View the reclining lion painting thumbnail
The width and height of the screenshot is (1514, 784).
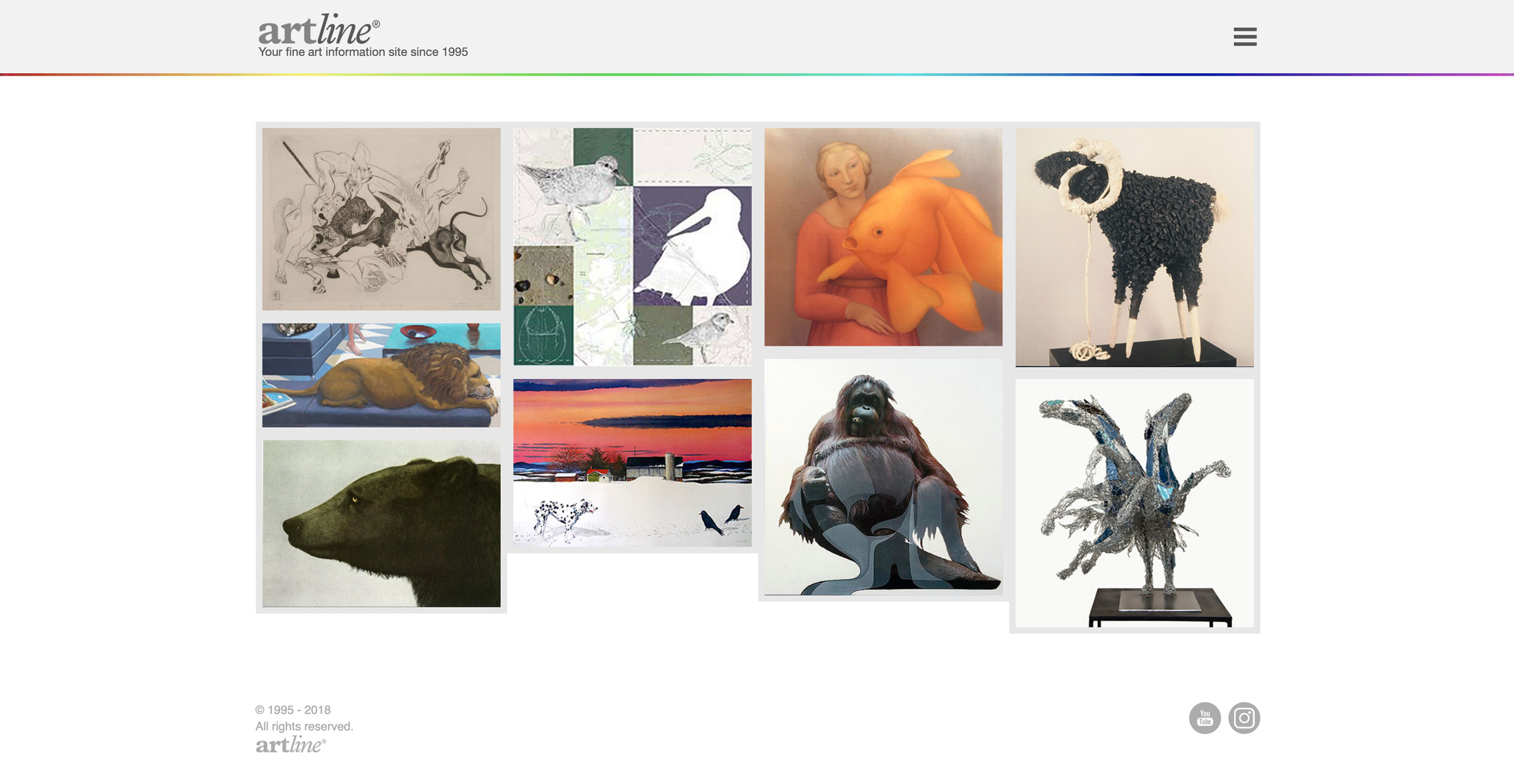point(381,375)
